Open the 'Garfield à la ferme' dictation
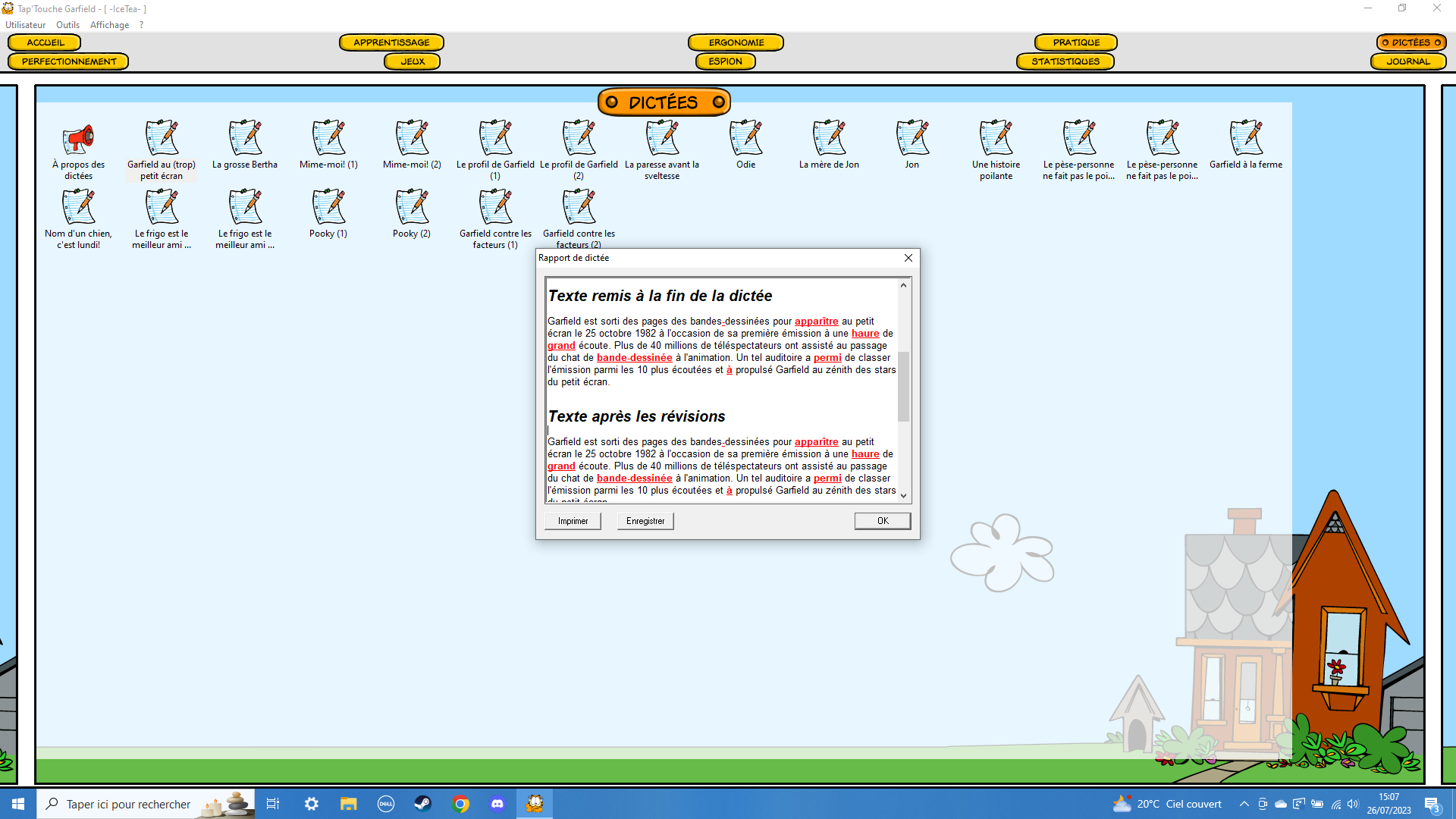Viewport: 1456px width, 819px height. click(x=1246, y=146)
